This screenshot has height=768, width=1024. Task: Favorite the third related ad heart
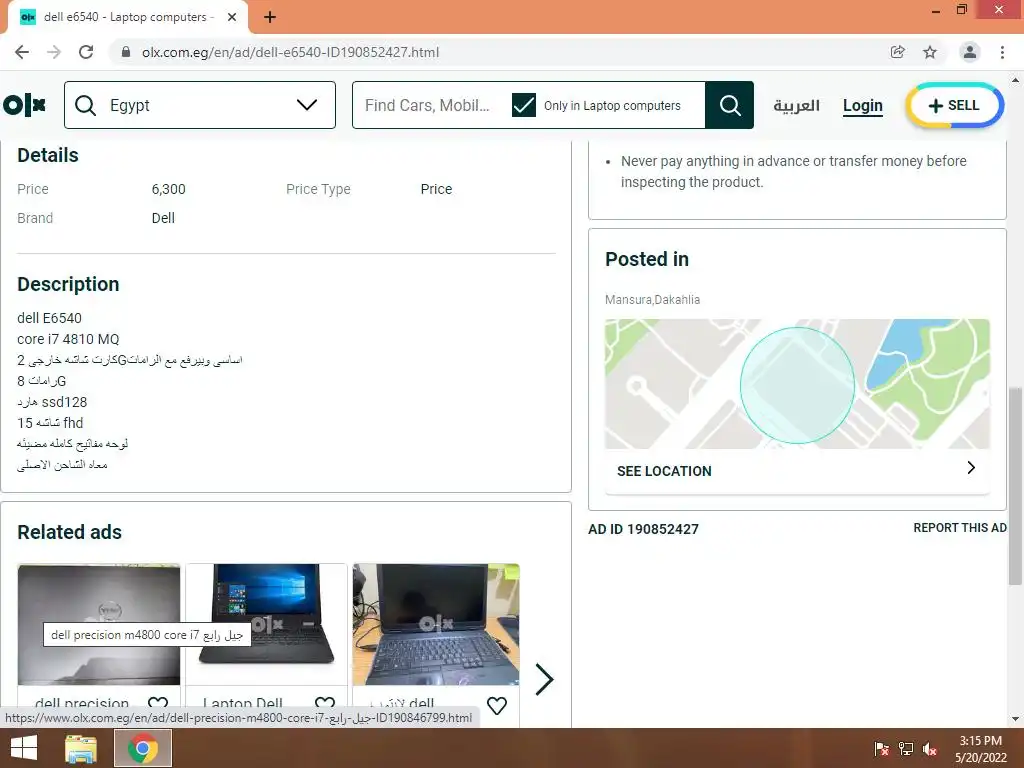click(x=497, y=705)
